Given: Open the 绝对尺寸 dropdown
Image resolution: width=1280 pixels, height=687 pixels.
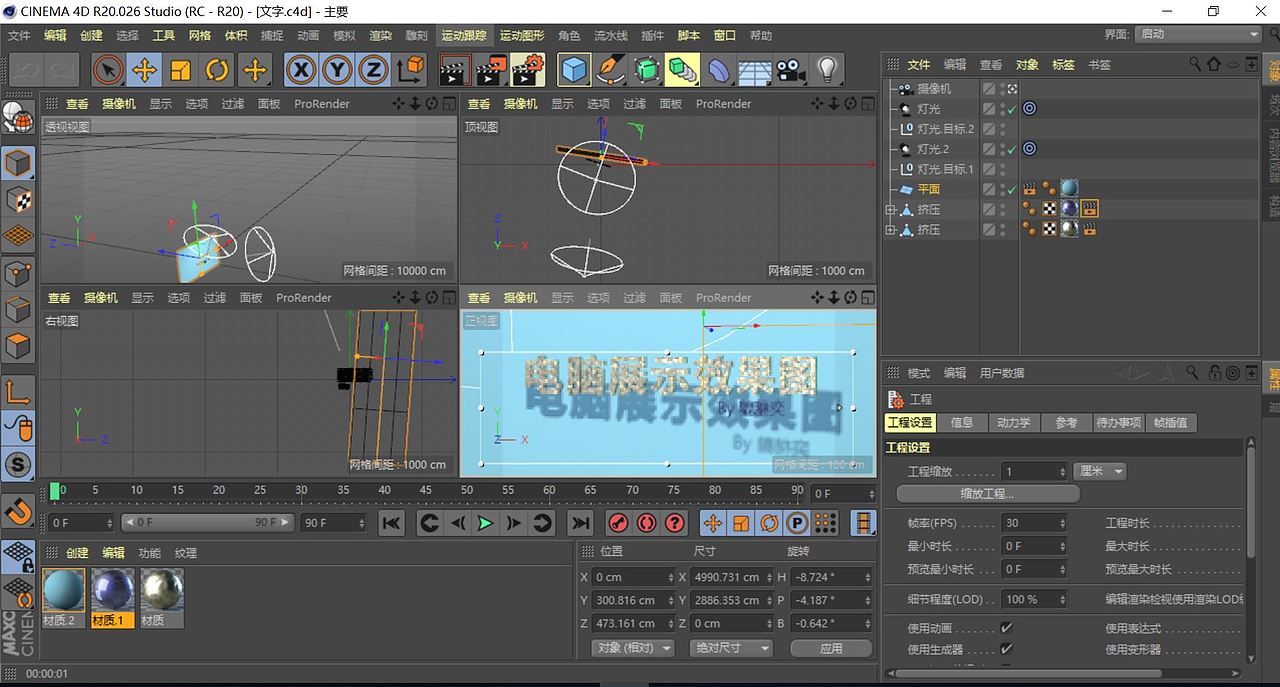Looking at the screenshot, I should click(x=731, y=648).
